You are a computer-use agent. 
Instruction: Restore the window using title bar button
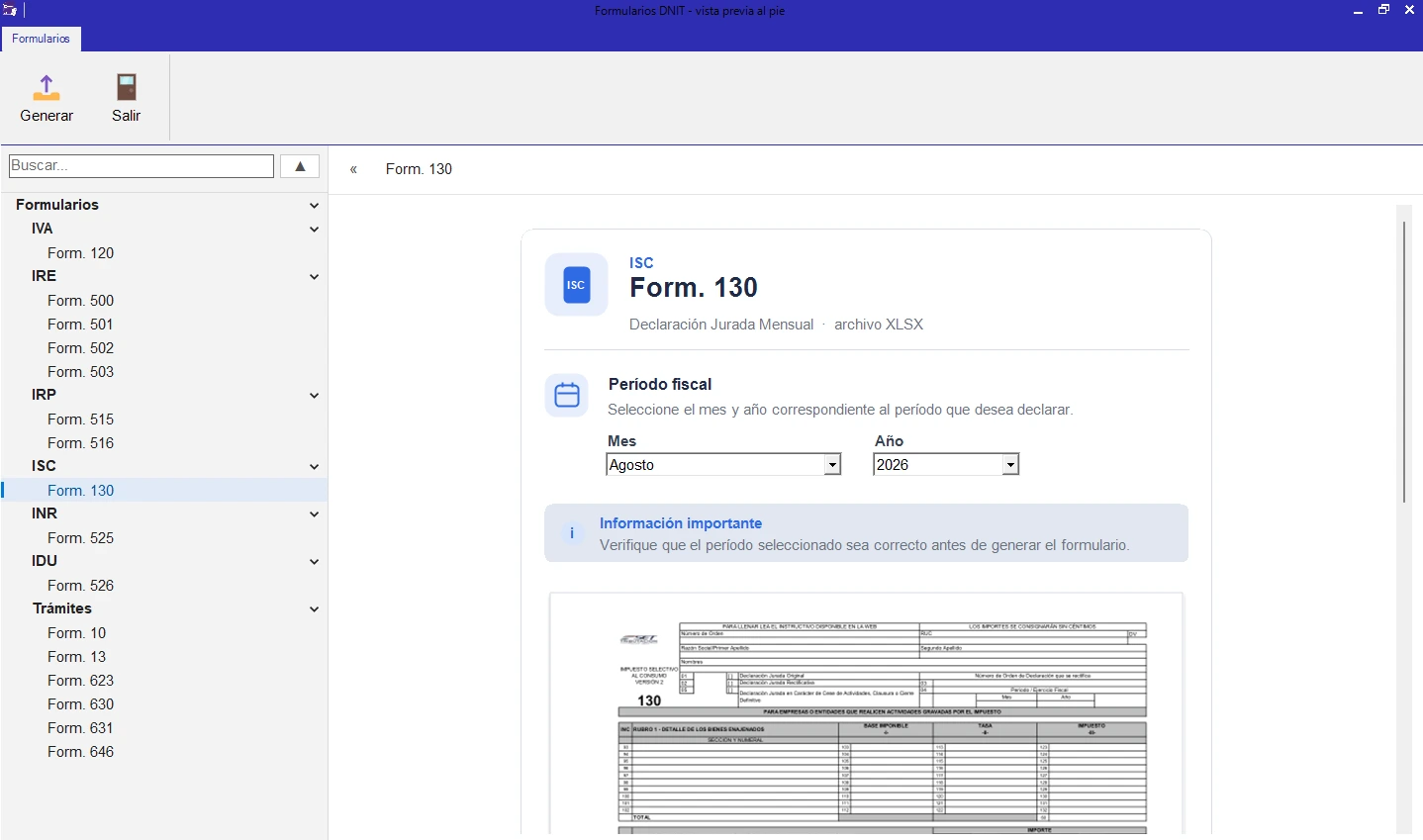tap(1383, 10)
